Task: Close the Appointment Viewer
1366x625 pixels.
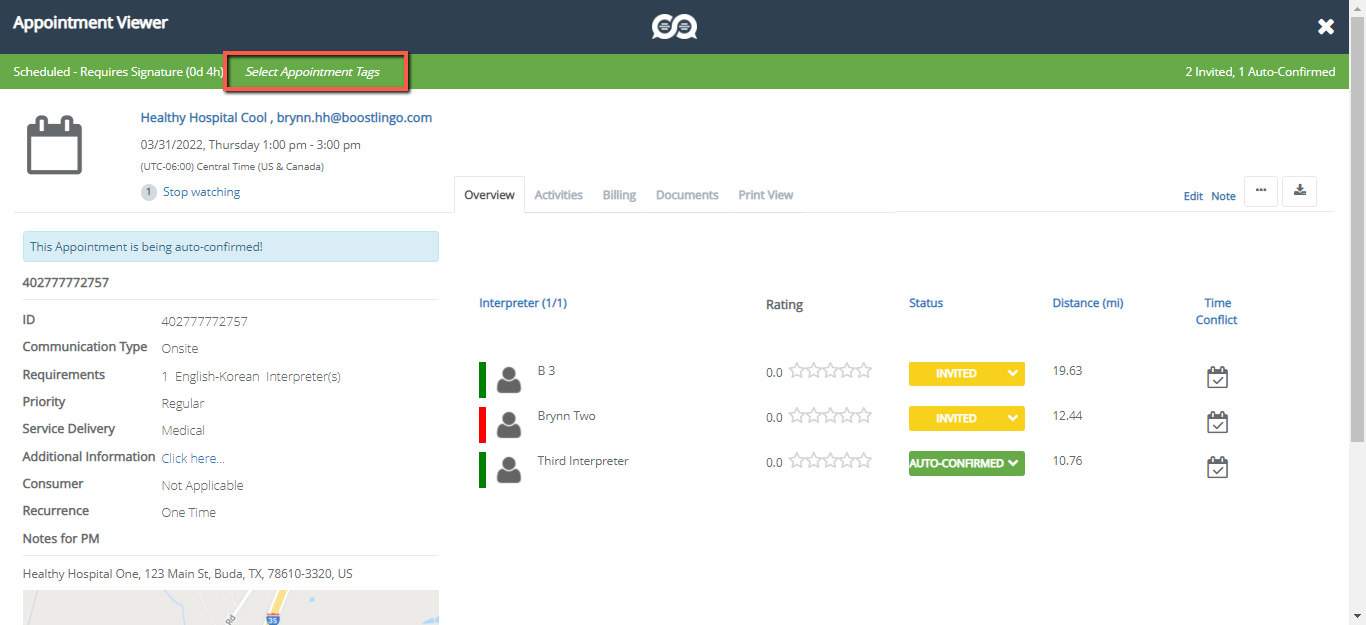Action: click(x=1326, y=27)
